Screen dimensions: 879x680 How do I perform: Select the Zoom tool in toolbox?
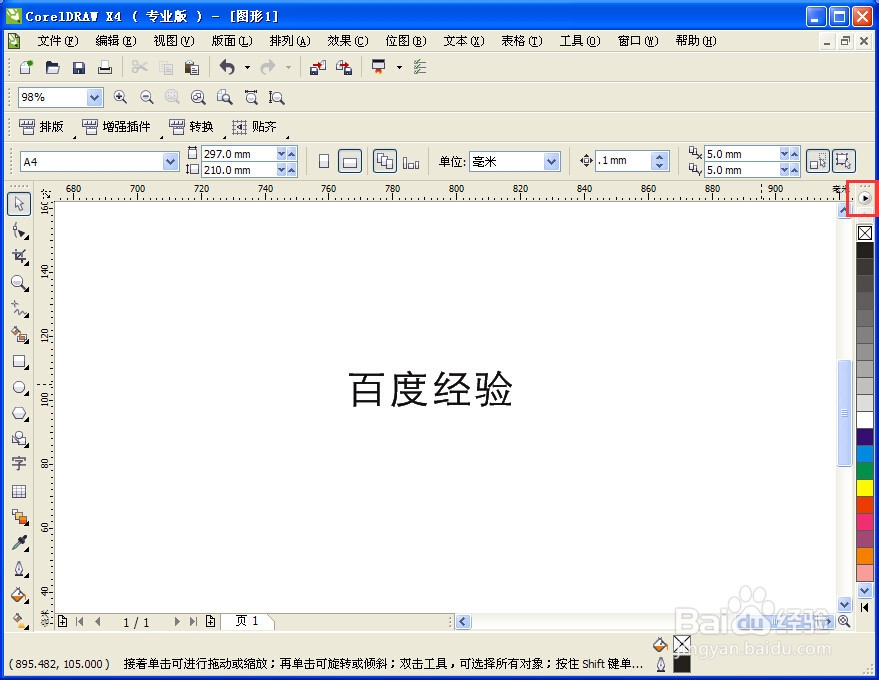coord(20,283)
